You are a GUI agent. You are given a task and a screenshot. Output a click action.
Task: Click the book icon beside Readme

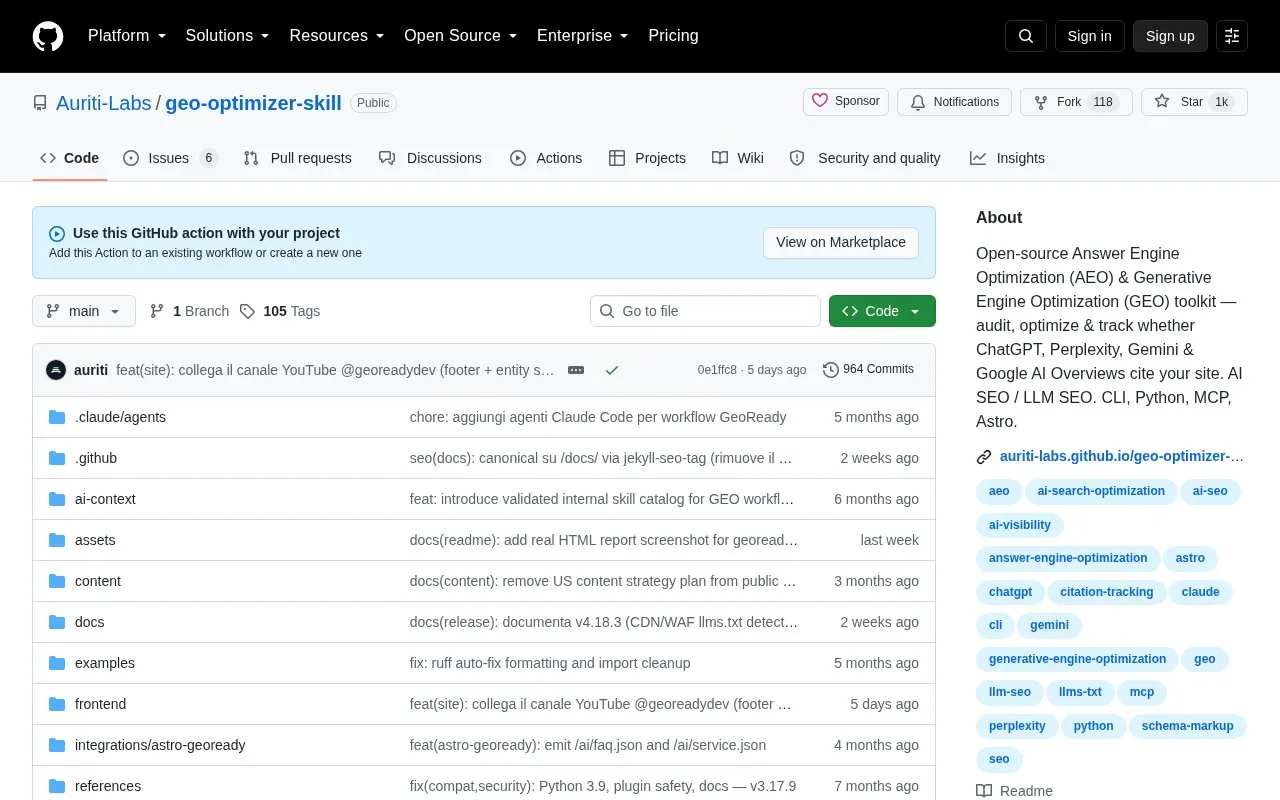coord(984,791)
